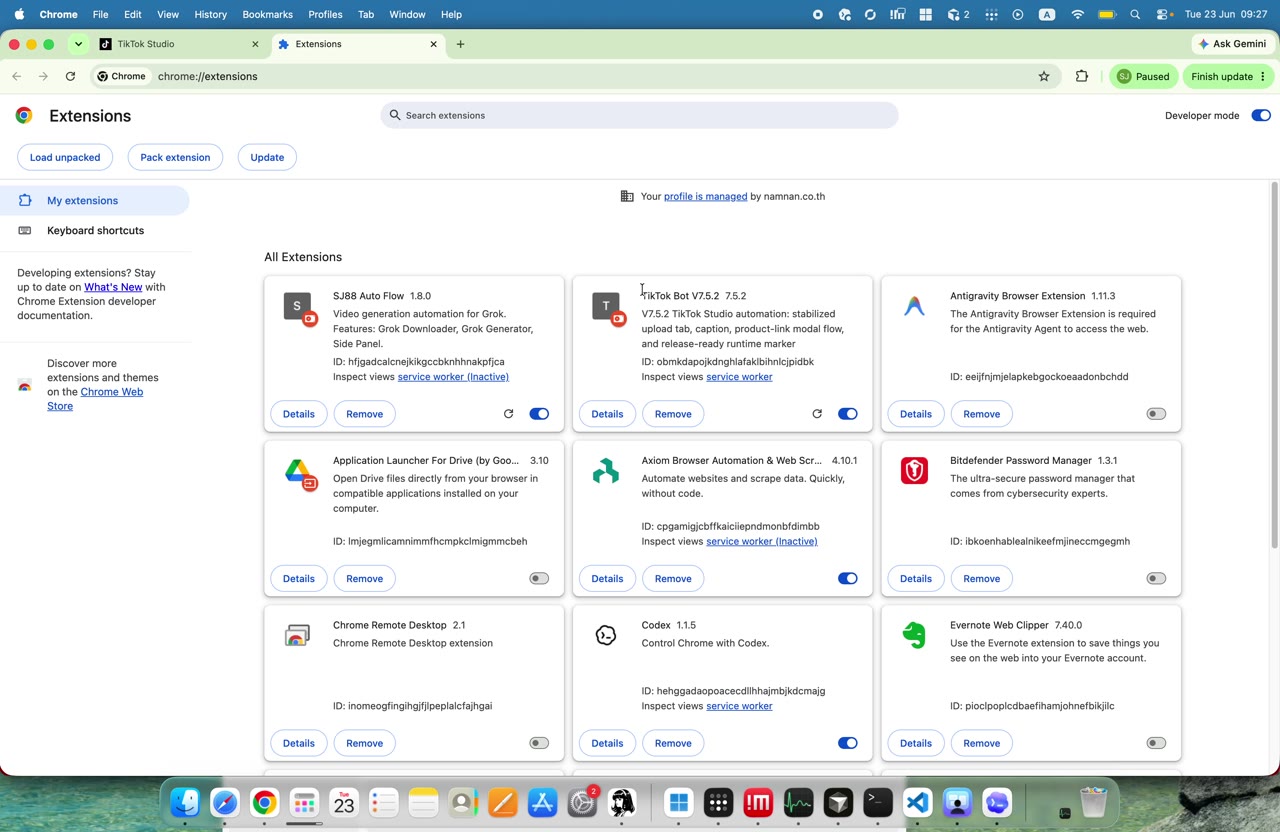
Task: Go back with the browser back arrow
Action: click(x=17, y=76)
